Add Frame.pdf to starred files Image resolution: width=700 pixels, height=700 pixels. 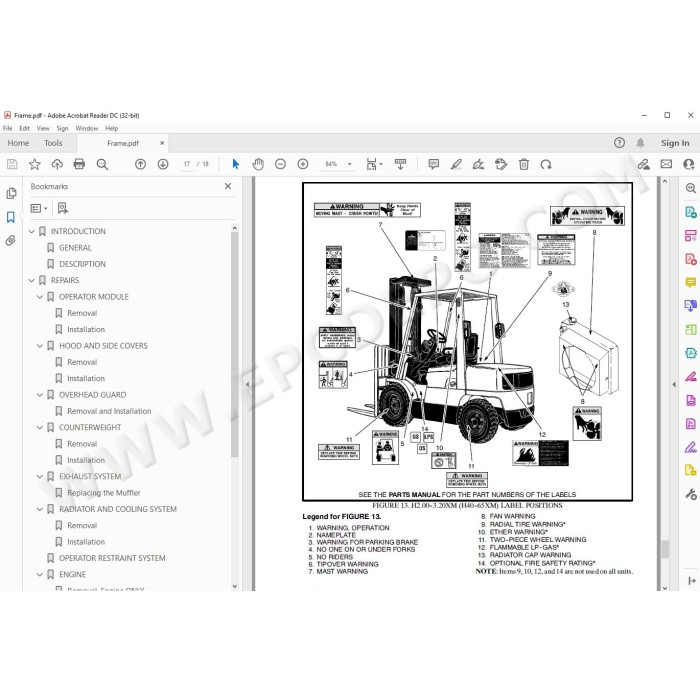click(34, 164)
